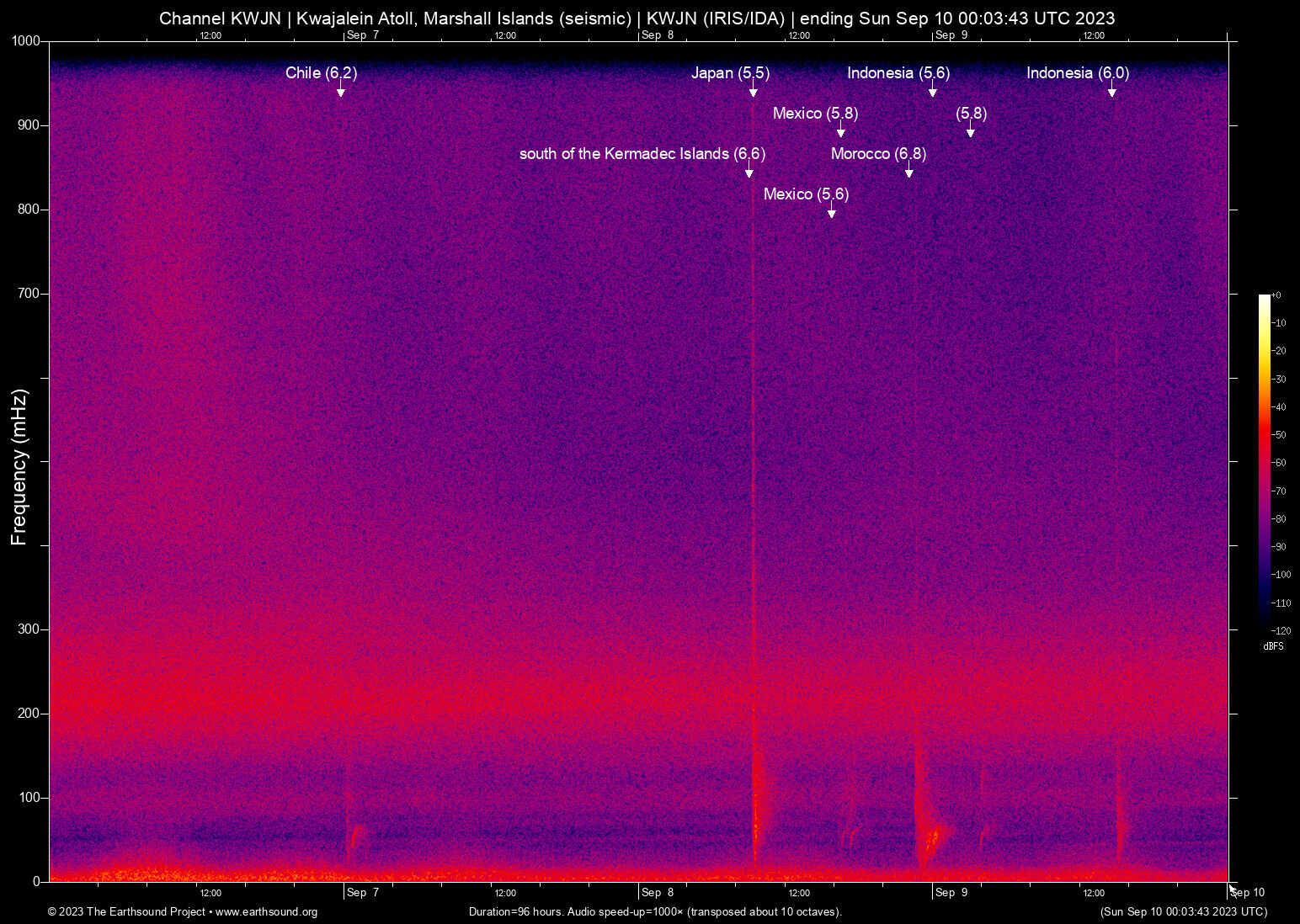Click the Kermadec Islands (6.6) event label

click(x=642, y=154)
